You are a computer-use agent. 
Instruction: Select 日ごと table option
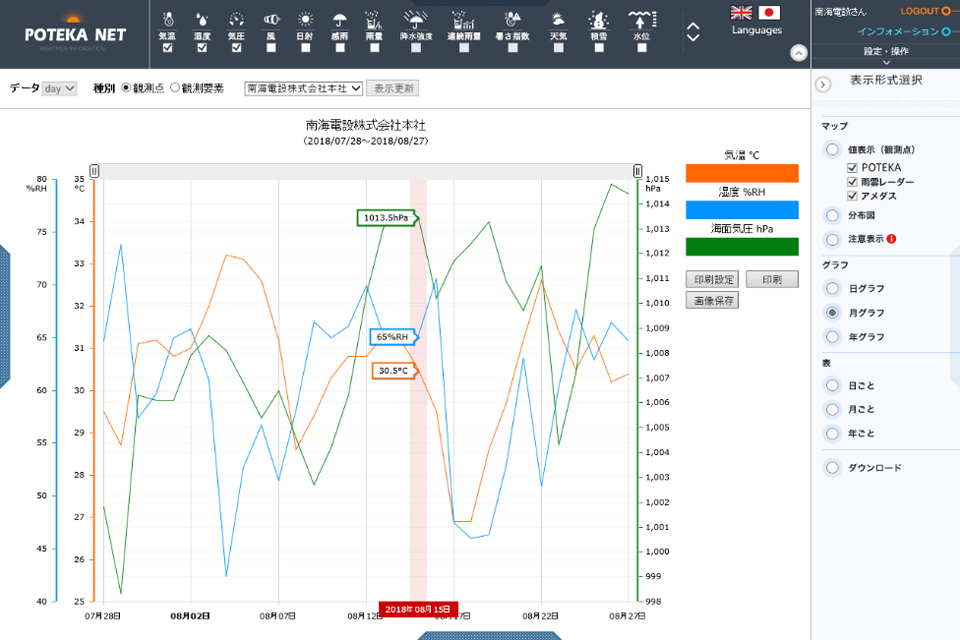click(x=832, y=386)
